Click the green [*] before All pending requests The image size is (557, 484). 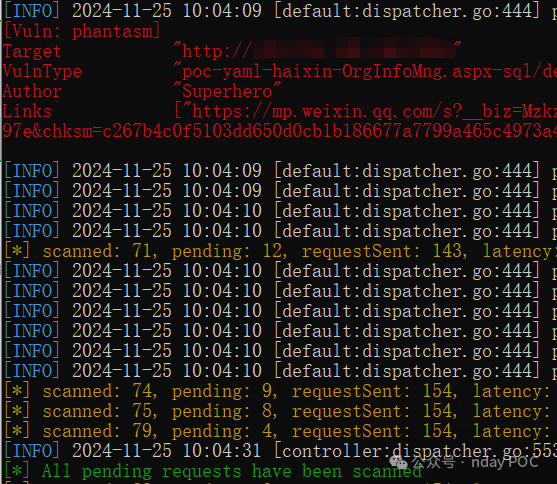tap(17, 471)
